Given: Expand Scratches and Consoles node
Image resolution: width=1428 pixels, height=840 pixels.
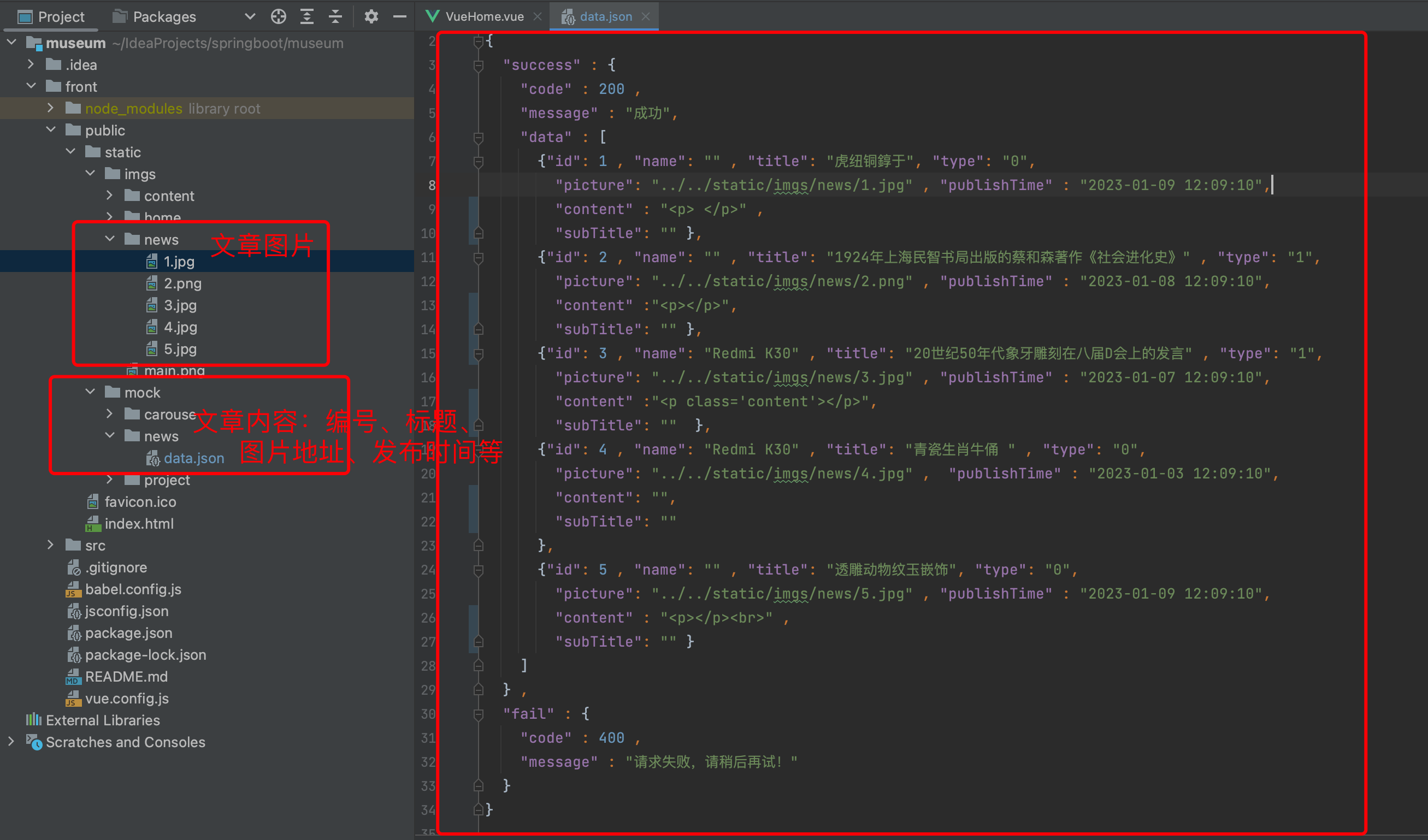Looking at the screenshot, I should pyautogui.click(x=11, y=742).
